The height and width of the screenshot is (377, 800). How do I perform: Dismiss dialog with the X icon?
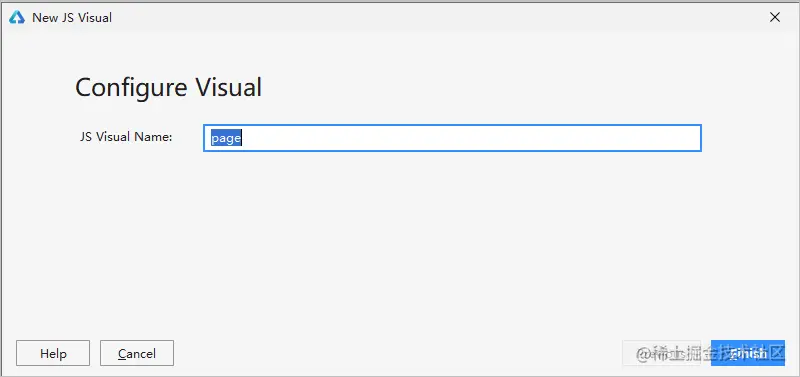(x=774, y=17)
